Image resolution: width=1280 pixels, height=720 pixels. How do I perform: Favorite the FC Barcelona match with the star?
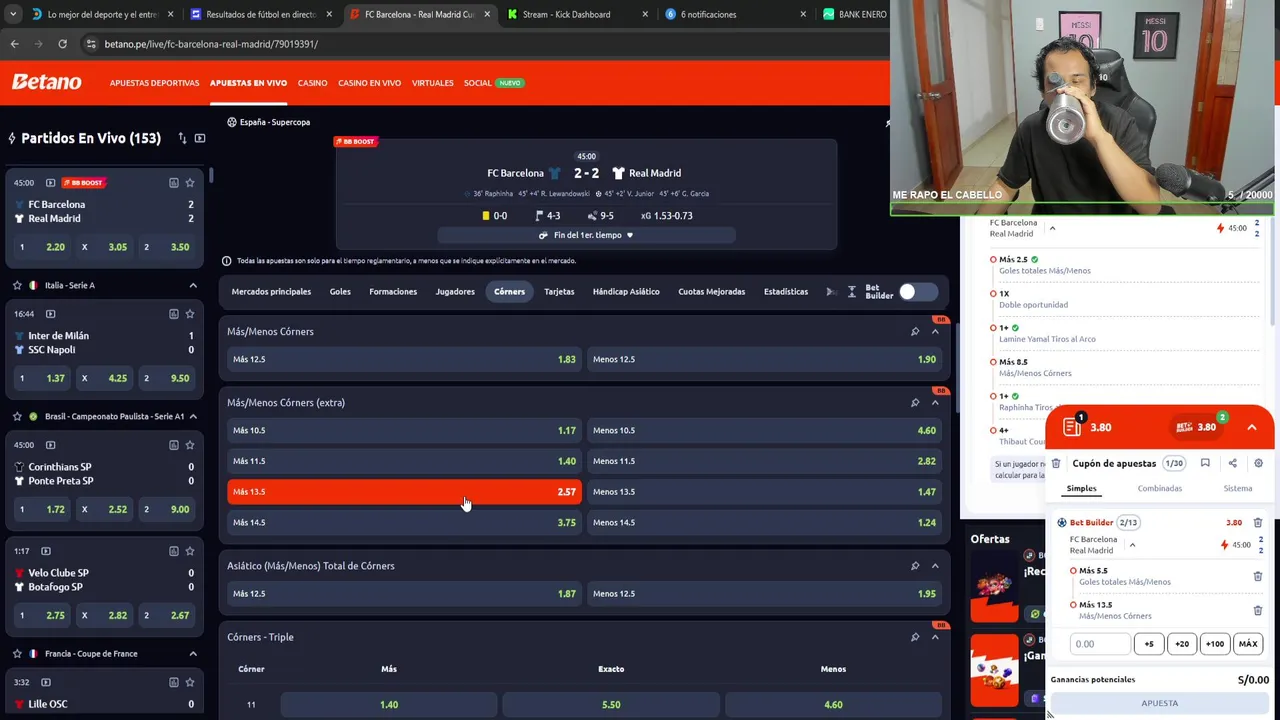(x=190, y=183)
